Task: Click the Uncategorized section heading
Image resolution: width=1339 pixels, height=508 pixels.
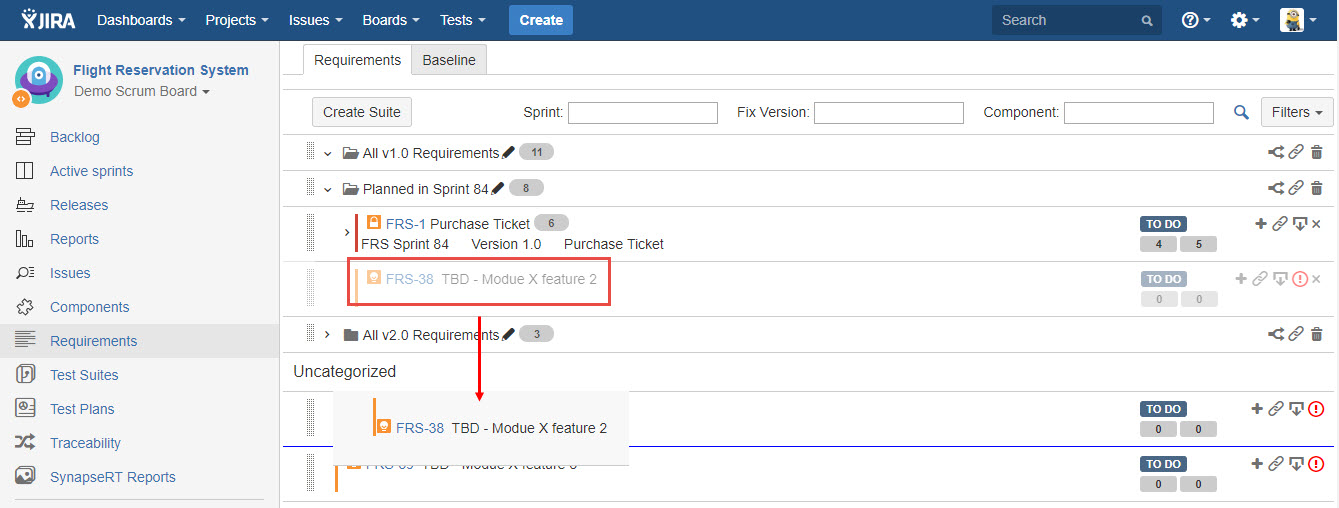Action: click(x=345, y=371)
